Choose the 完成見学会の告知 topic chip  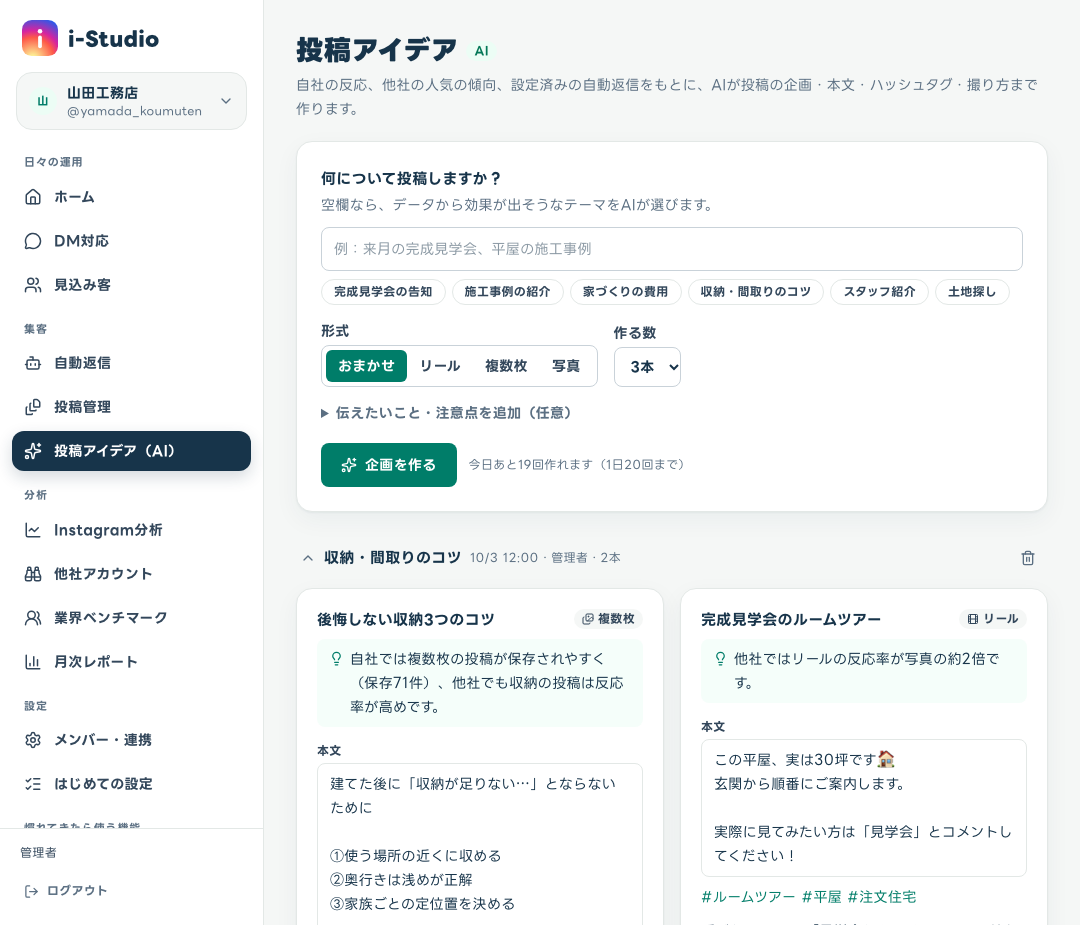click(x=383, y=292)
